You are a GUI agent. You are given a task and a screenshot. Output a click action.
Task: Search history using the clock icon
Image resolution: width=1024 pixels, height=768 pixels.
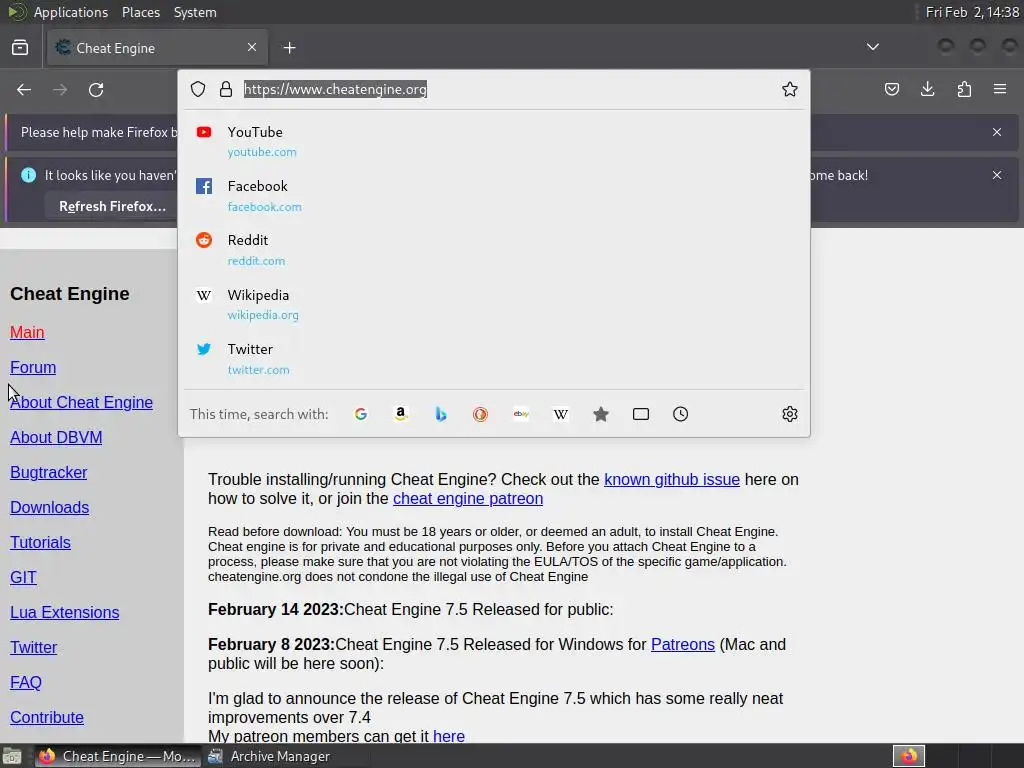[680, 414]
